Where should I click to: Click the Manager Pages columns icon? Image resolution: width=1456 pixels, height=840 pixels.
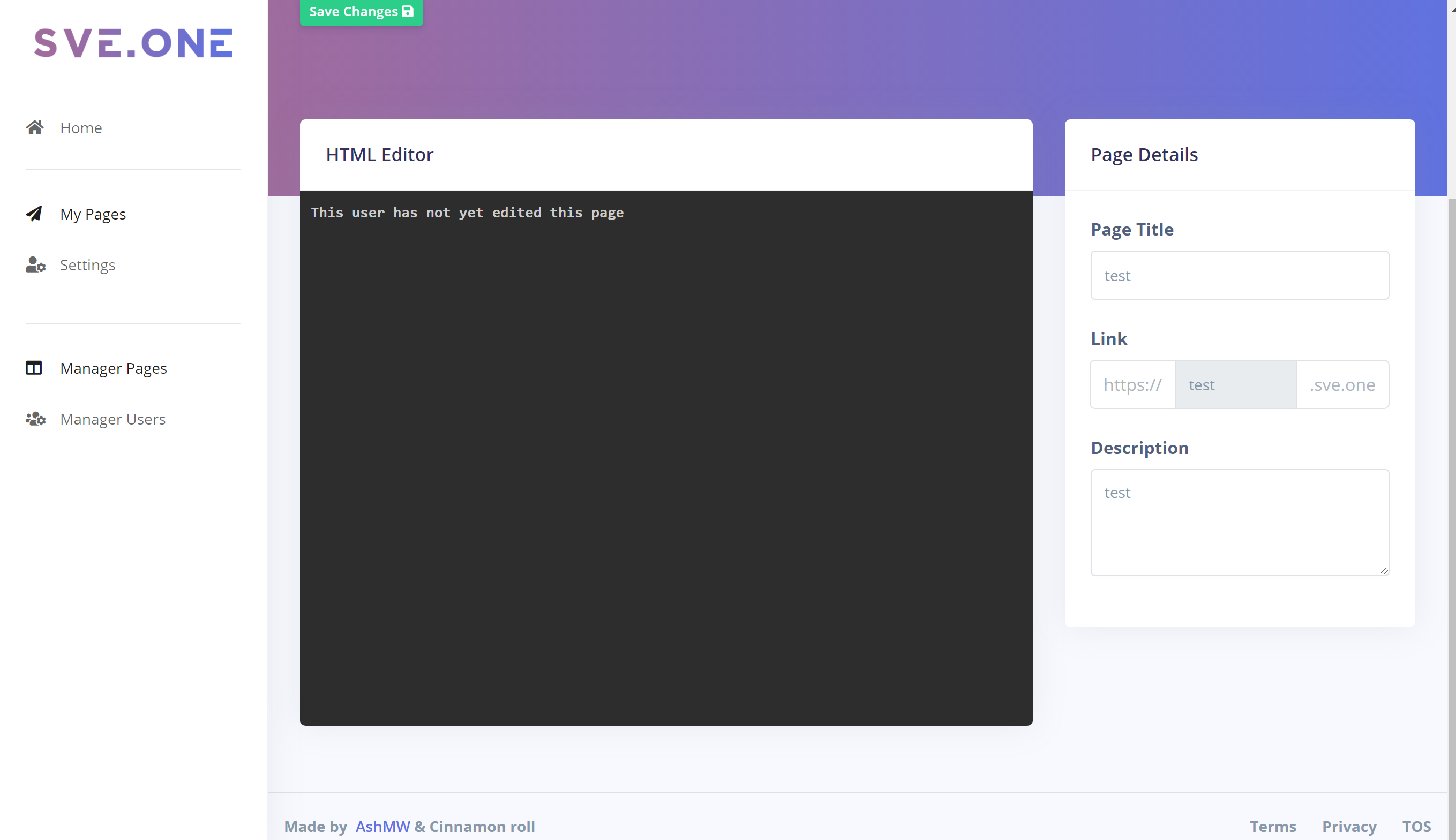click(x=34, y=368)
